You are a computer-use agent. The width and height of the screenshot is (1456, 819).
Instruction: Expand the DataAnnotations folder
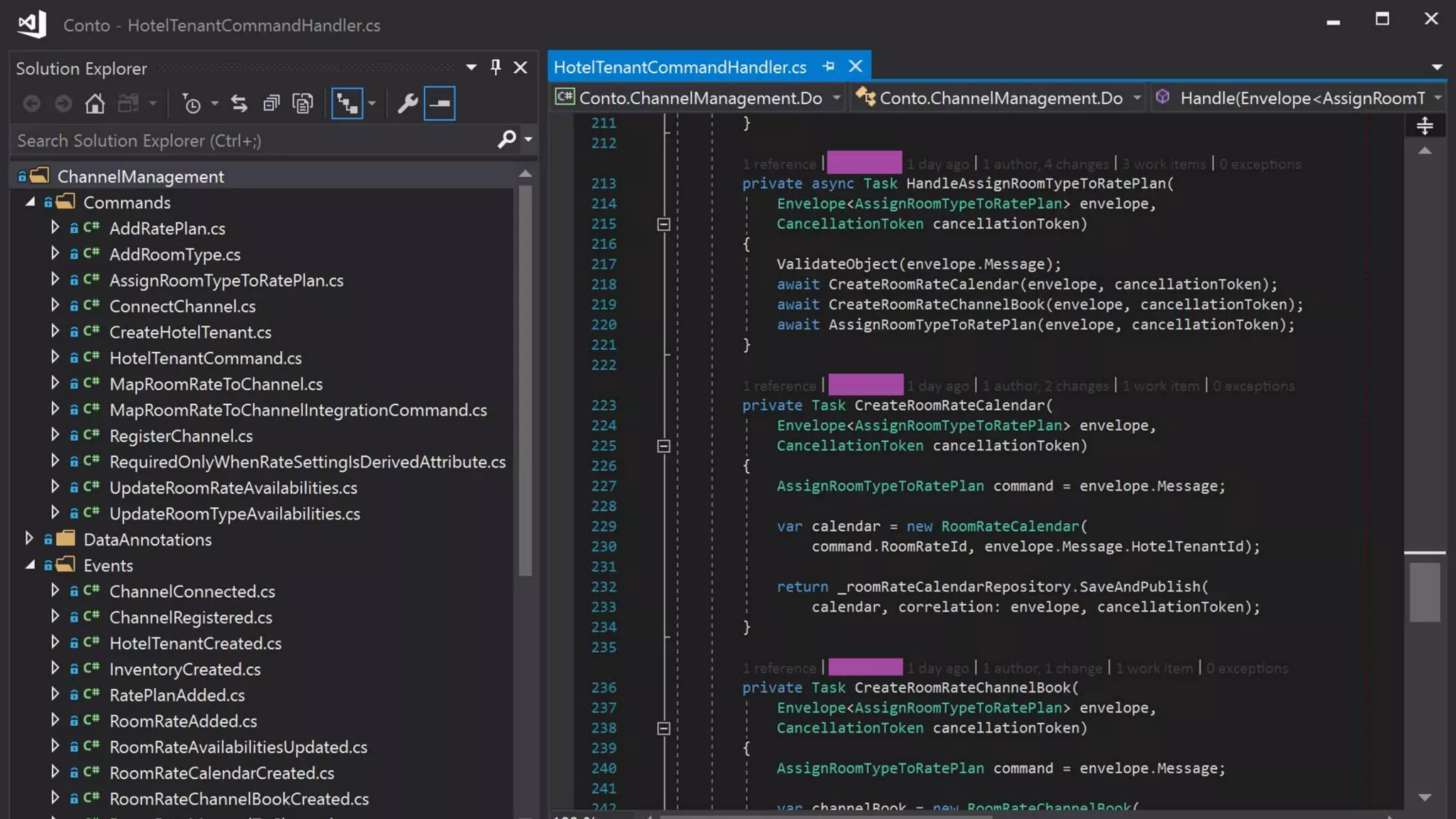click(x=29, y=539)
